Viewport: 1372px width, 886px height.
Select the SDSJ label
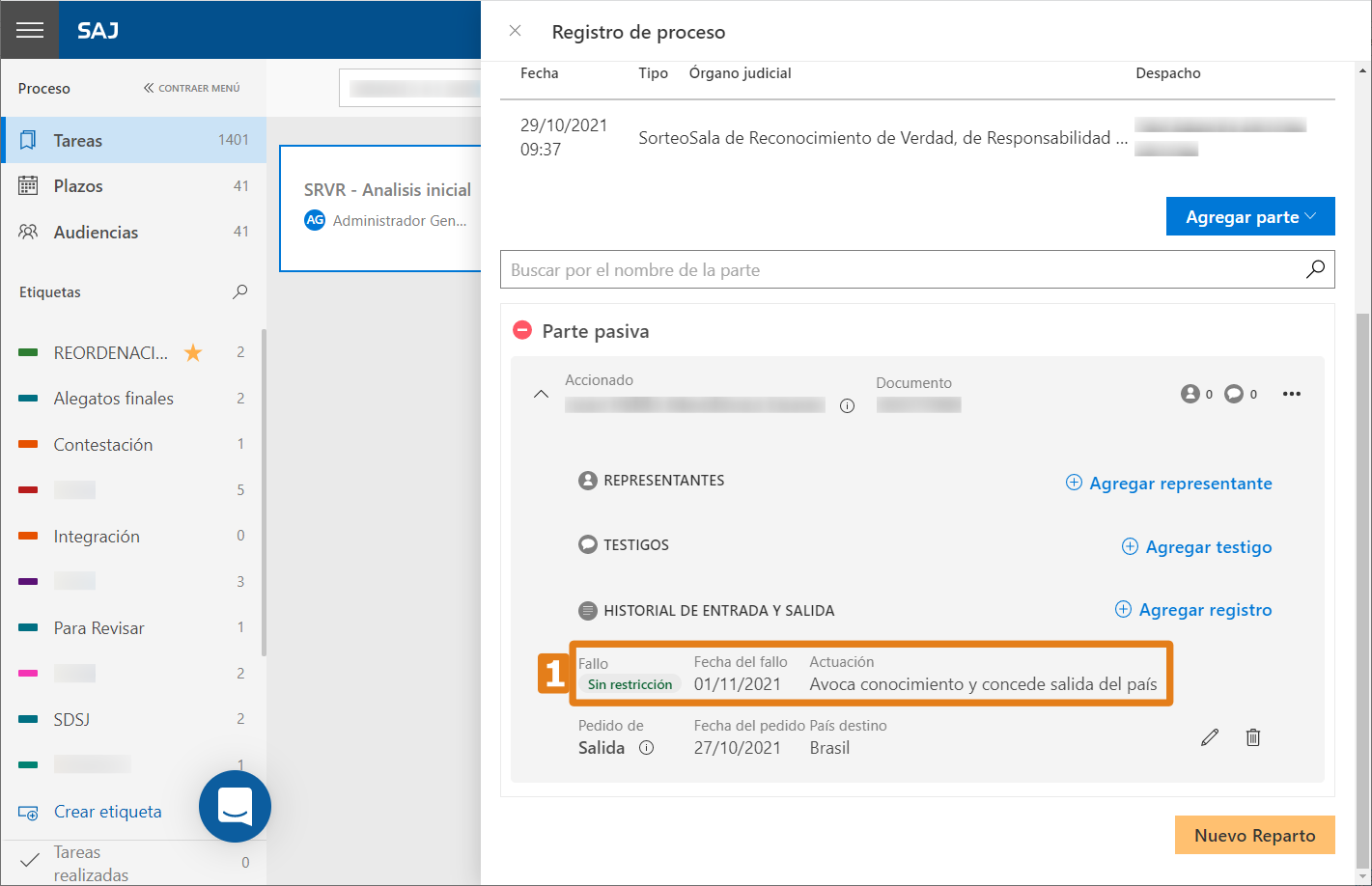[71, 719]
